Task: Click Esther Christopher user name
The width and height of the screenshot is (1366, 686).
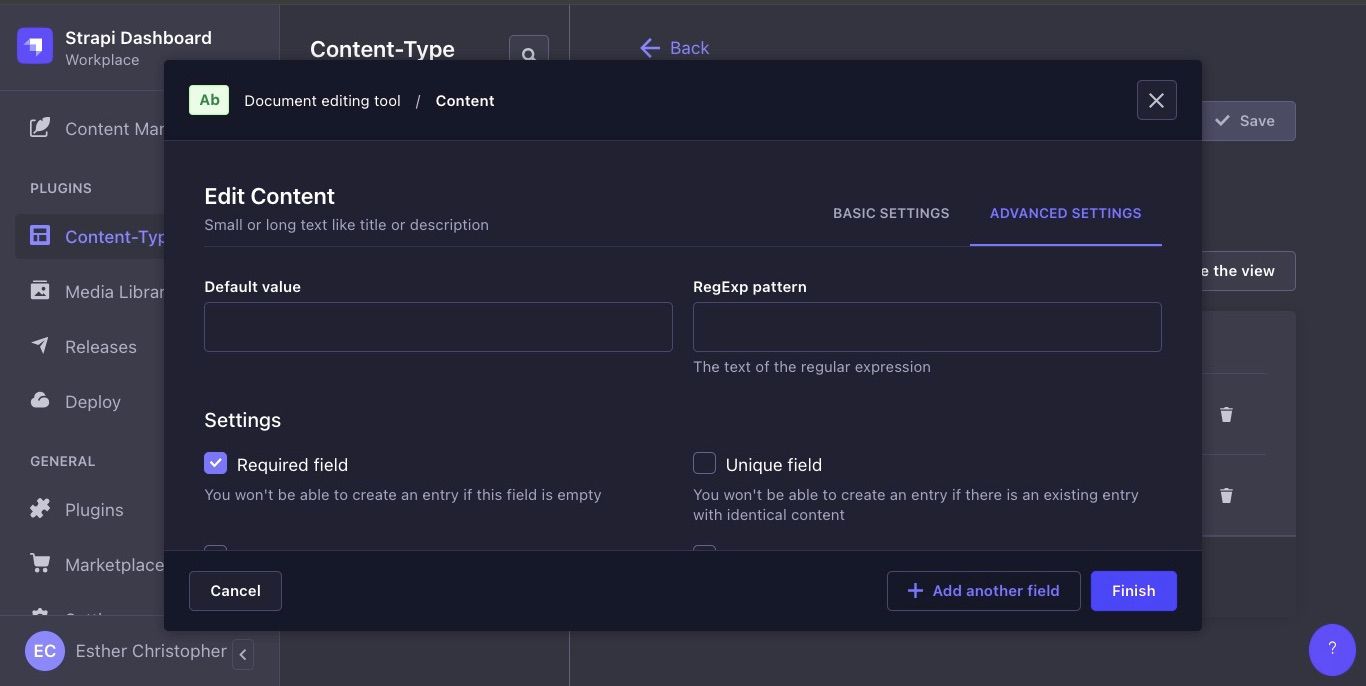Action: (151, 651)
